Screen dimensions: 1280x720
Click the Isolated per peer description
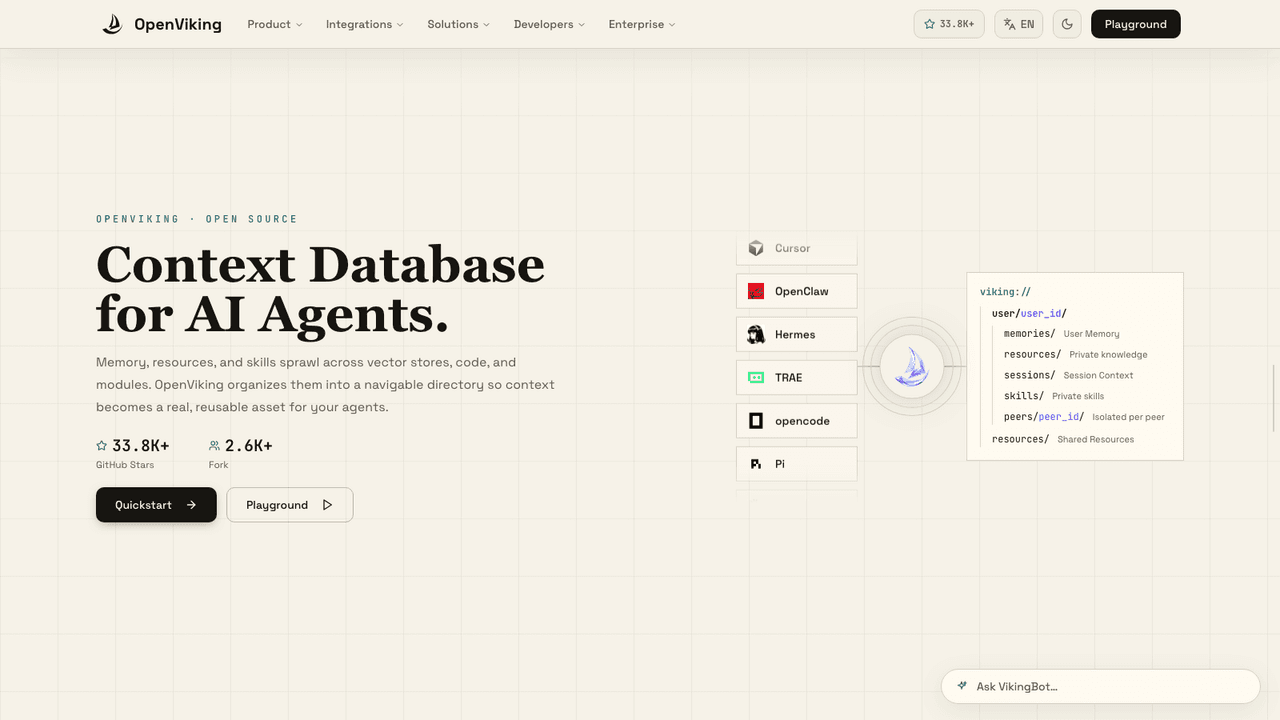point(1128,417)
